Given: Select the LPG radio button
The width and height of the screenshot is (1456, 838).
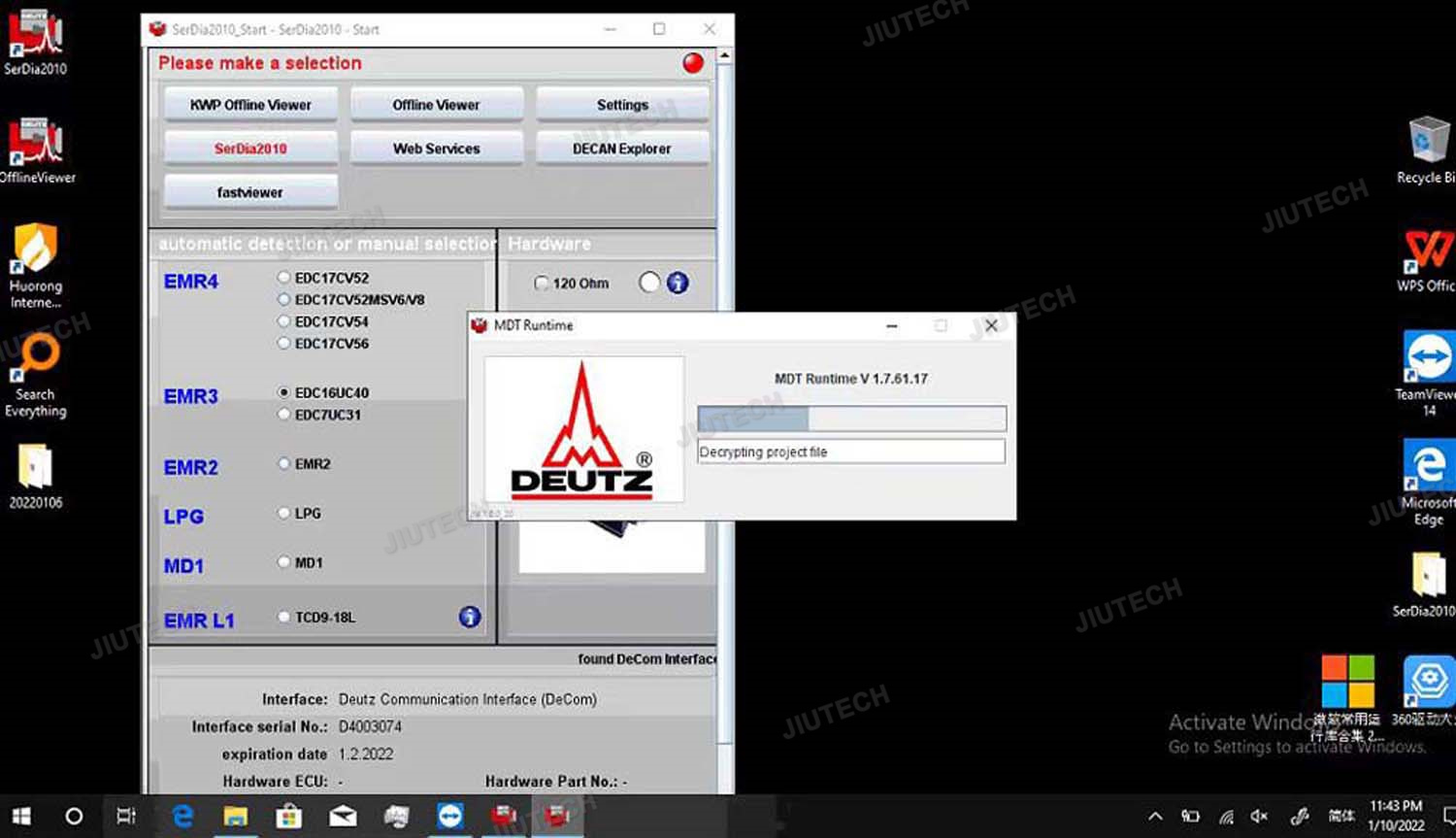Looking at the screenshot, I should tap(283, 513).
